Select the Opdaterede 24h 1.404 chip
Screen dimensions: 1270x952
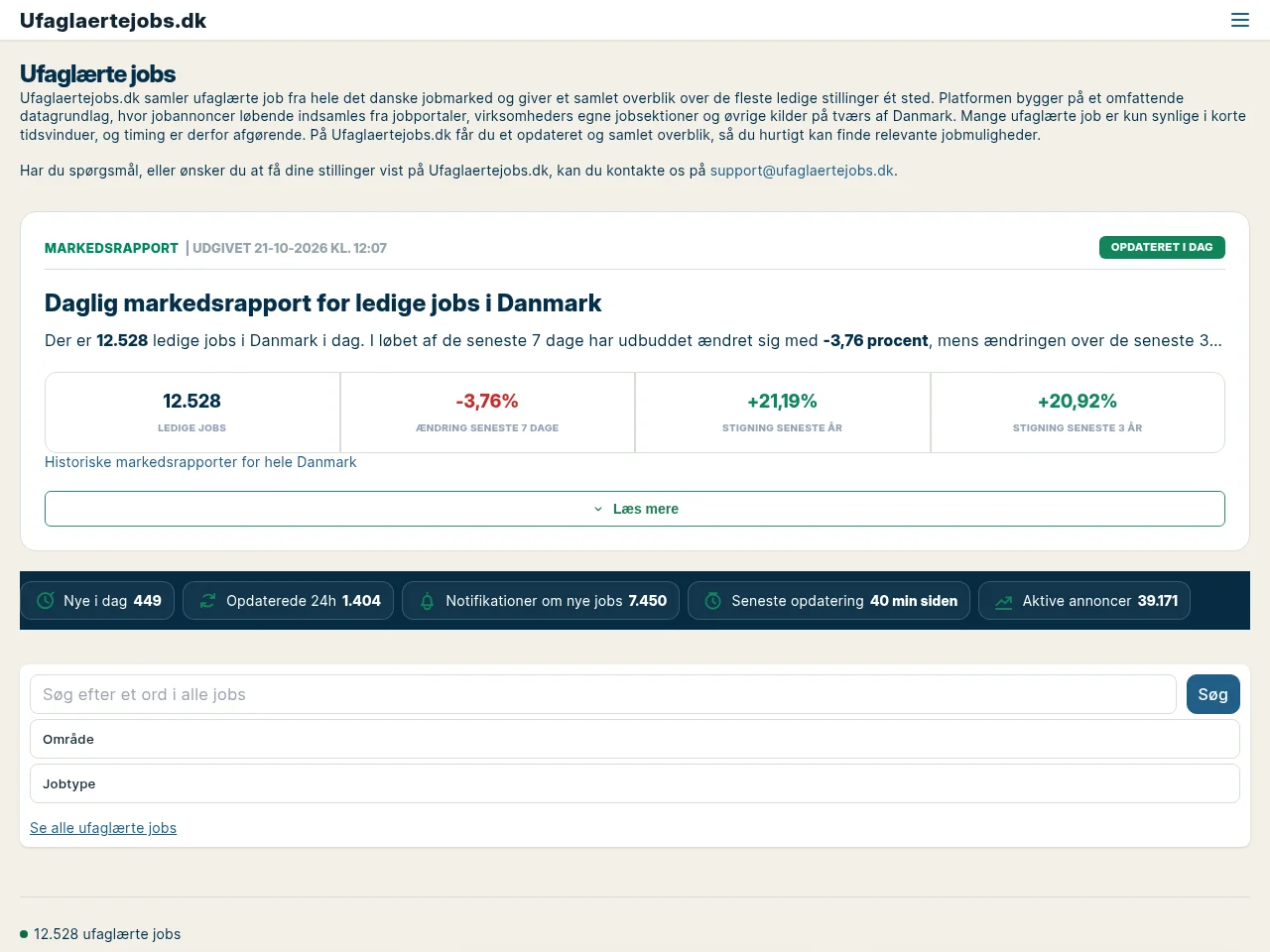point(289,601)
